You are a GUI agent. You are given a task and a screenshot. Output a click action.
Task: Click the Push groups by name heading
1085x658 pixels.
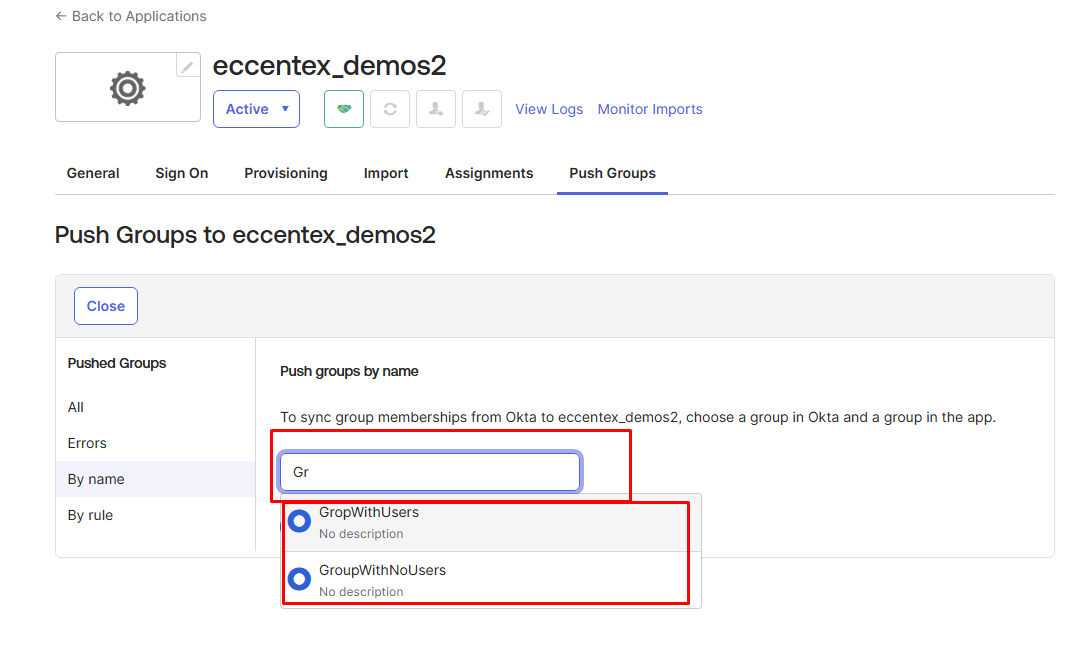click(x=349, y=372)
